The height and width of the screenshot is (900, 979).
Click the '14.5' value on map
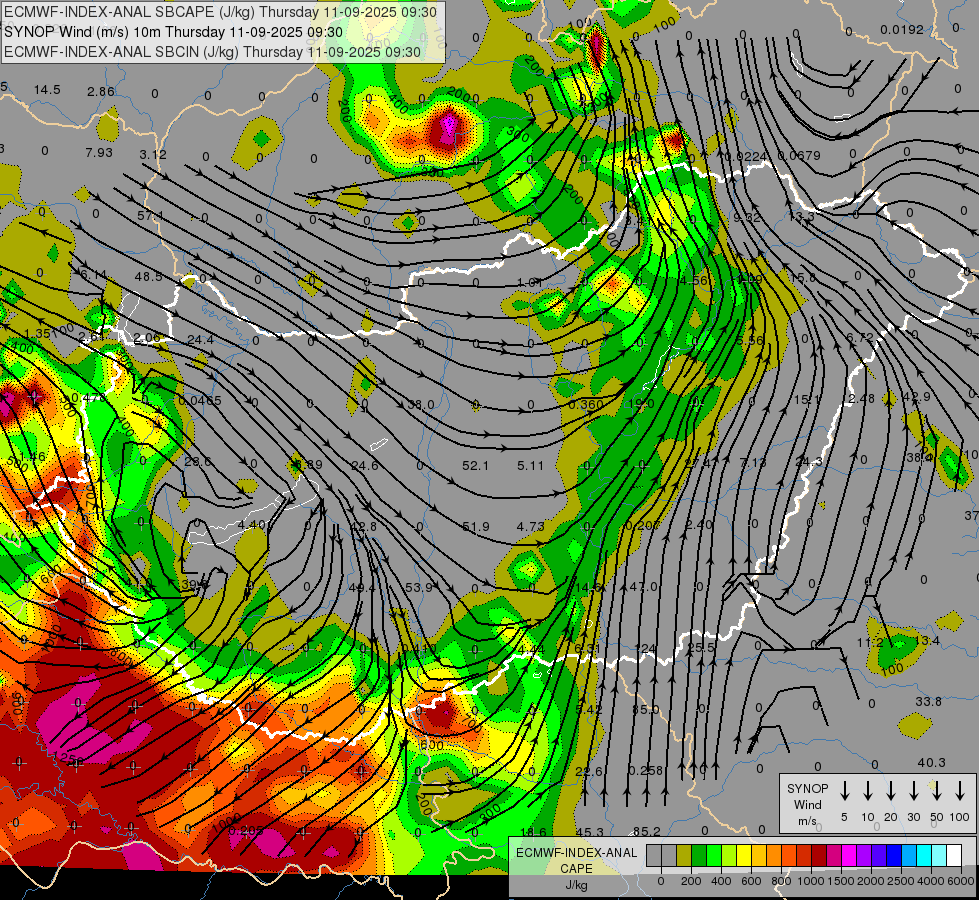click(47, 90)
